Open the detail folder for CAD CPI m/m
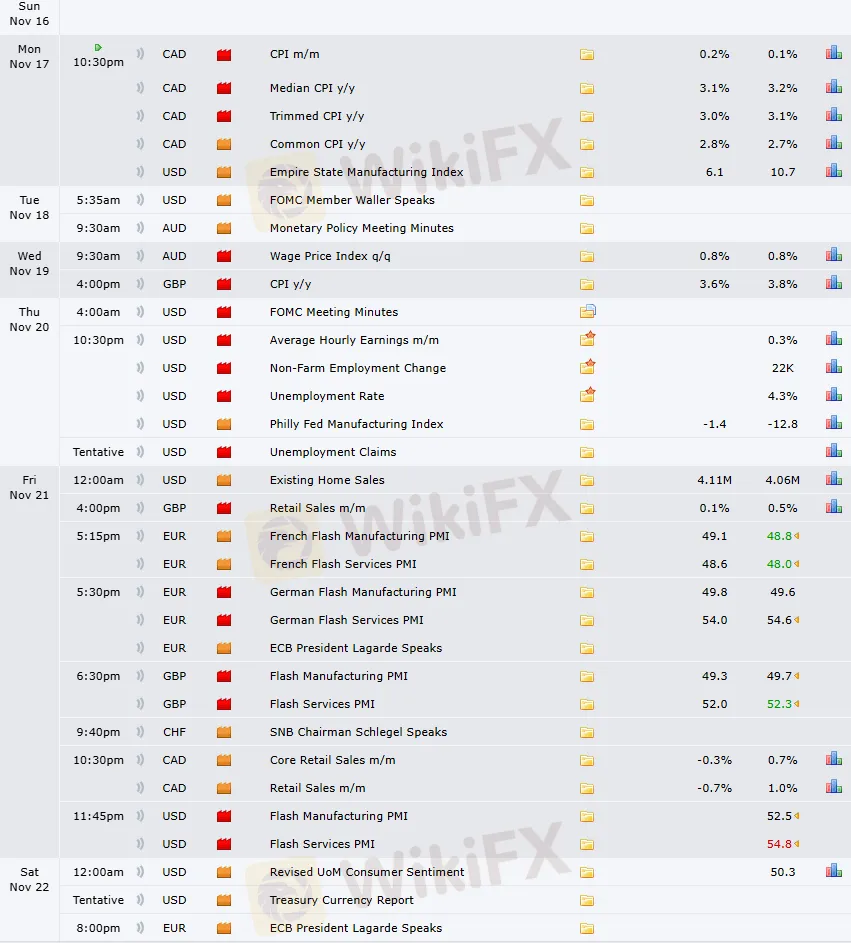 pyautogui.click(x=587, y=55)
